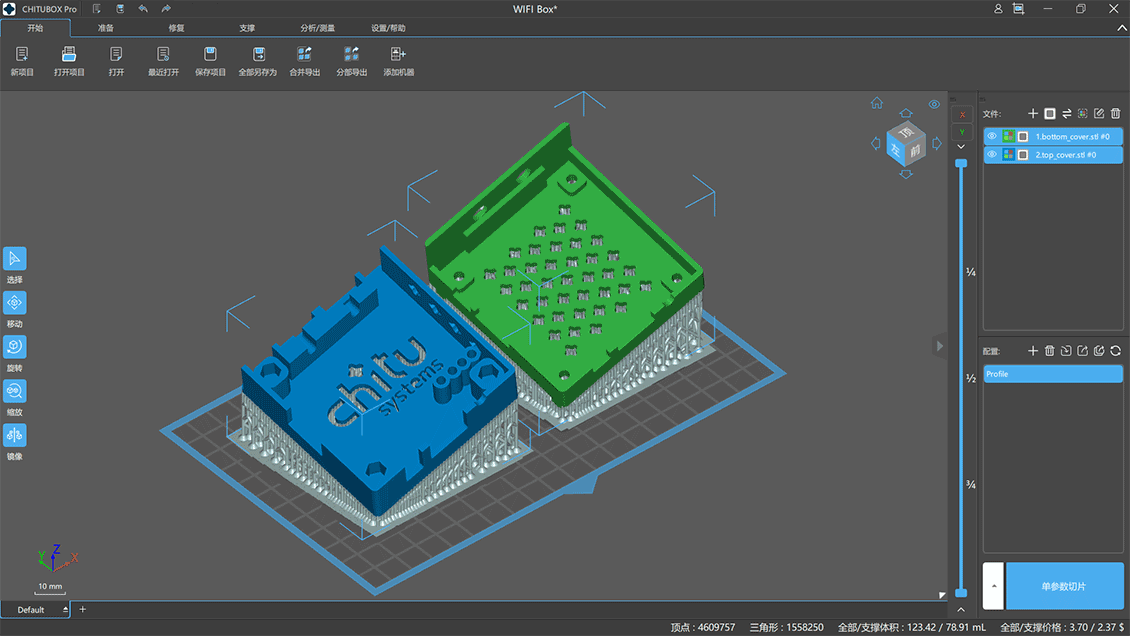This screenshot has width=1130, height=636.
Task: Delete selected file with trash icon in 文件 panel
Action: pos(1116,114)
